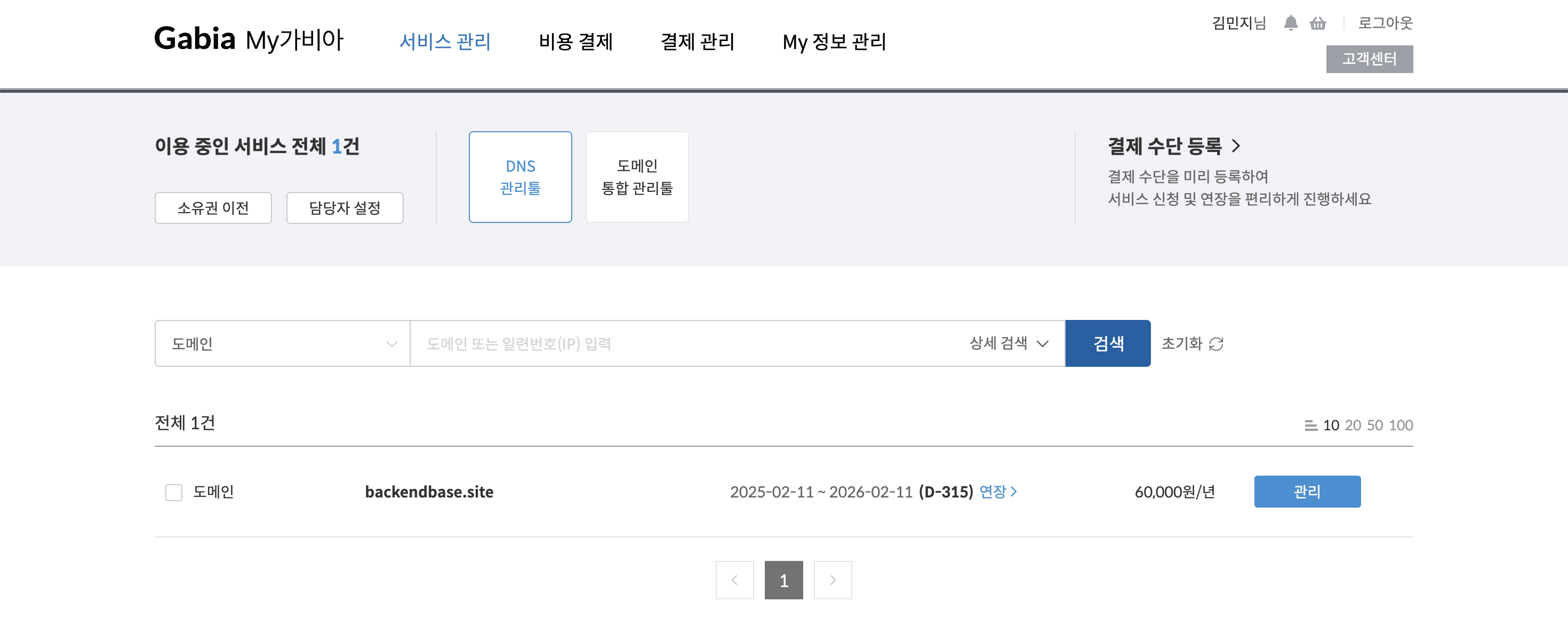
Task: Go to next page arrow
Action: [833, 580]
